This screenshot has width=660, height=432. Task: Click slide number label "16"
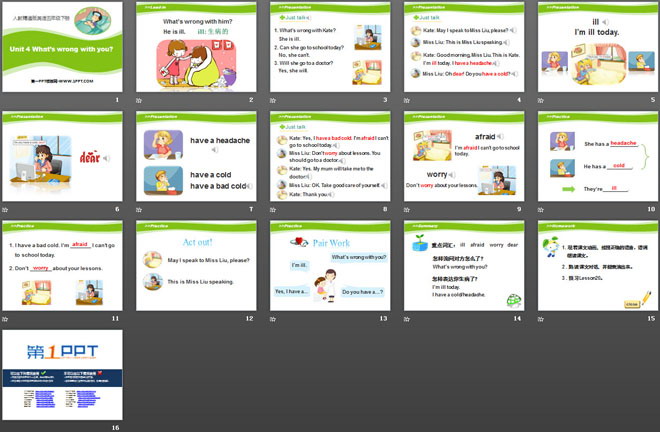pos(115,427)
